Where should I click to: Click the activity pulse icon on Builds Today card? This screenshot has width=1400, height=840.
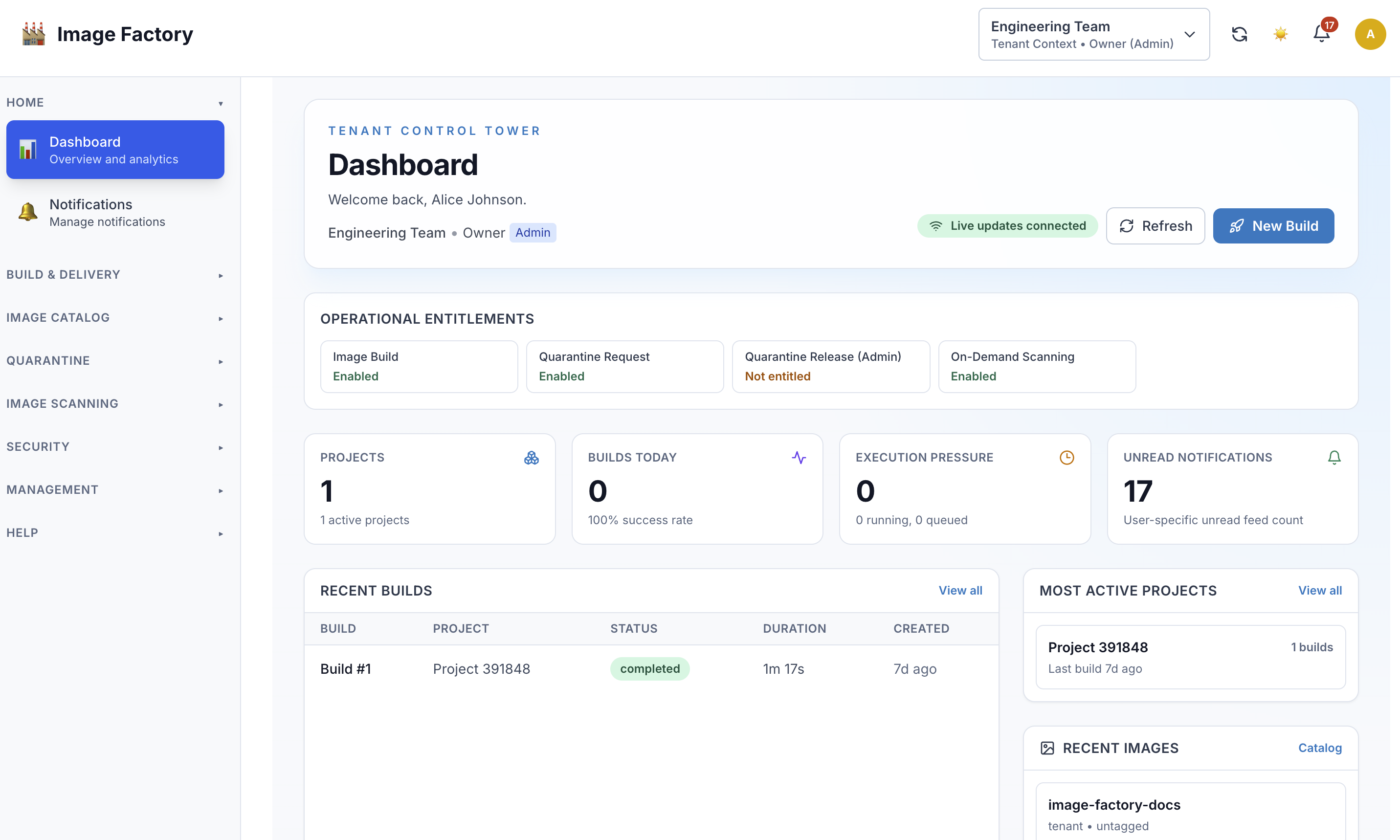pyautogui.click(x=799, y=457)
